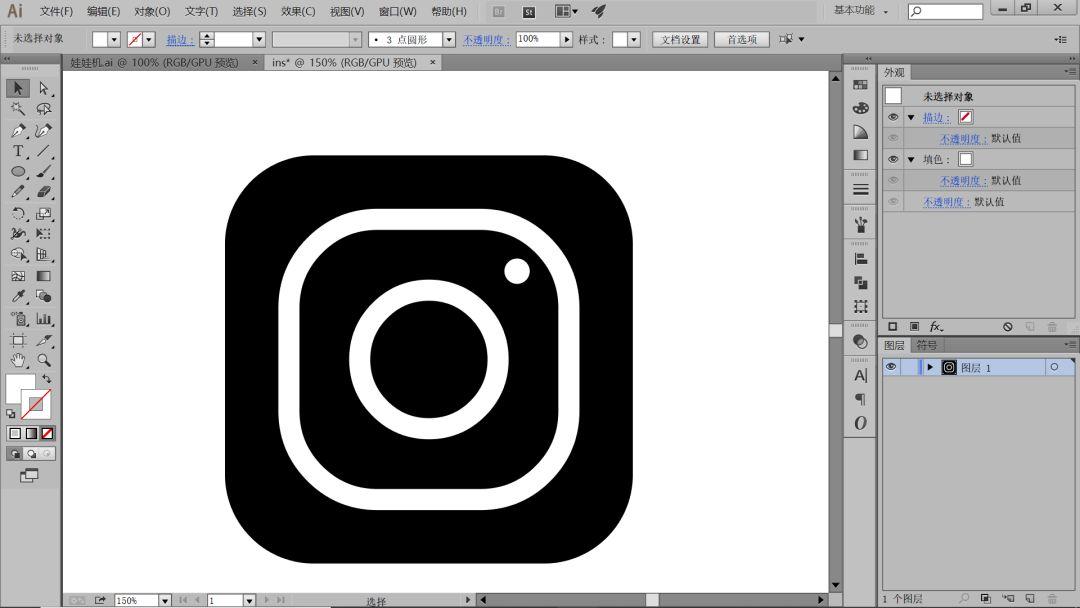Click the 不透明度 link in control bar
The width and height of the screenshot is (1080, 608).
coord(486,39)
